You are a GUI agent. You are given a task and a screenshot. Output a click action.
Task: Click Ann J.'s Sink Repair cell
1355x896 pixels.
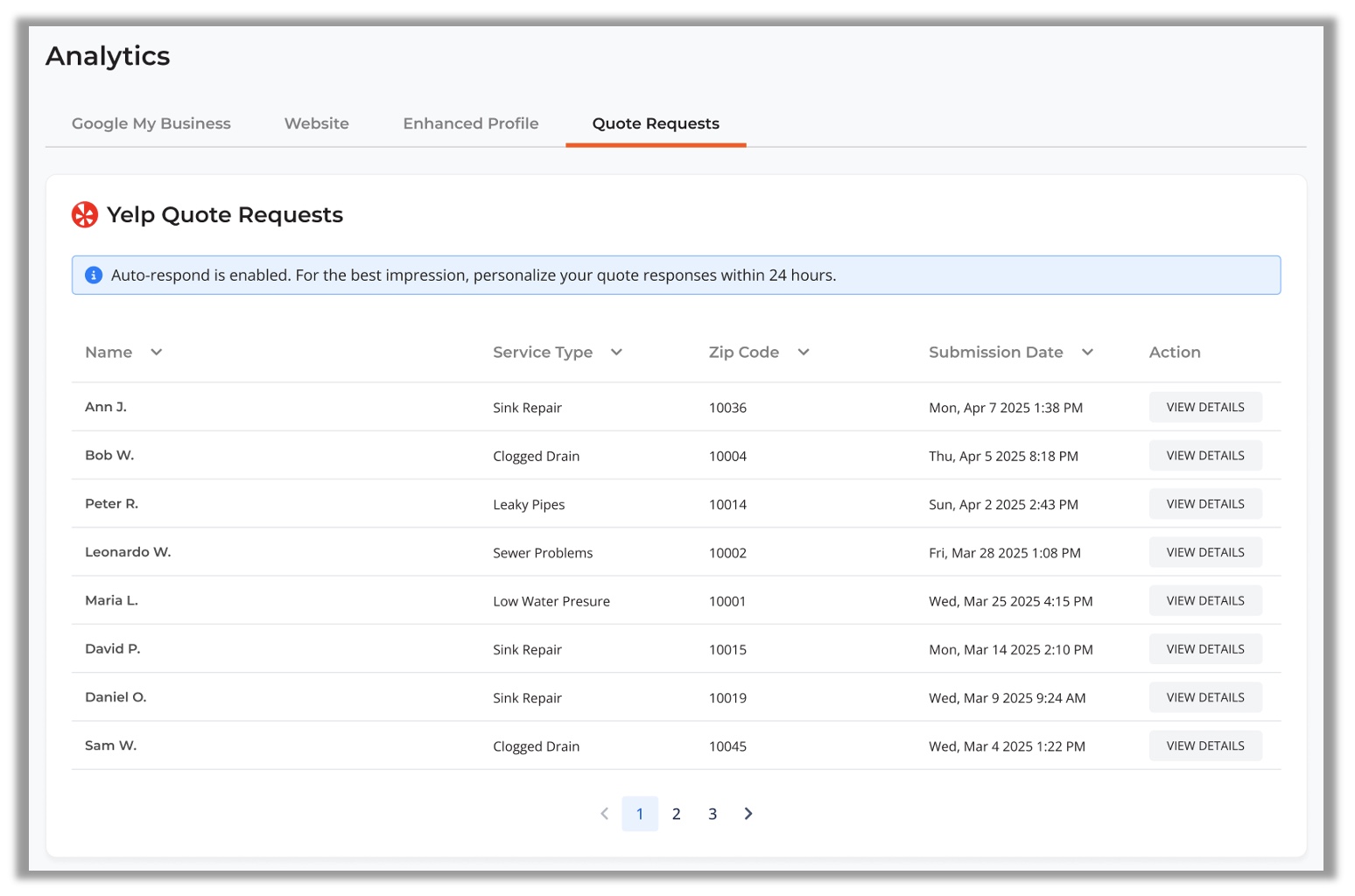point(527,408)
